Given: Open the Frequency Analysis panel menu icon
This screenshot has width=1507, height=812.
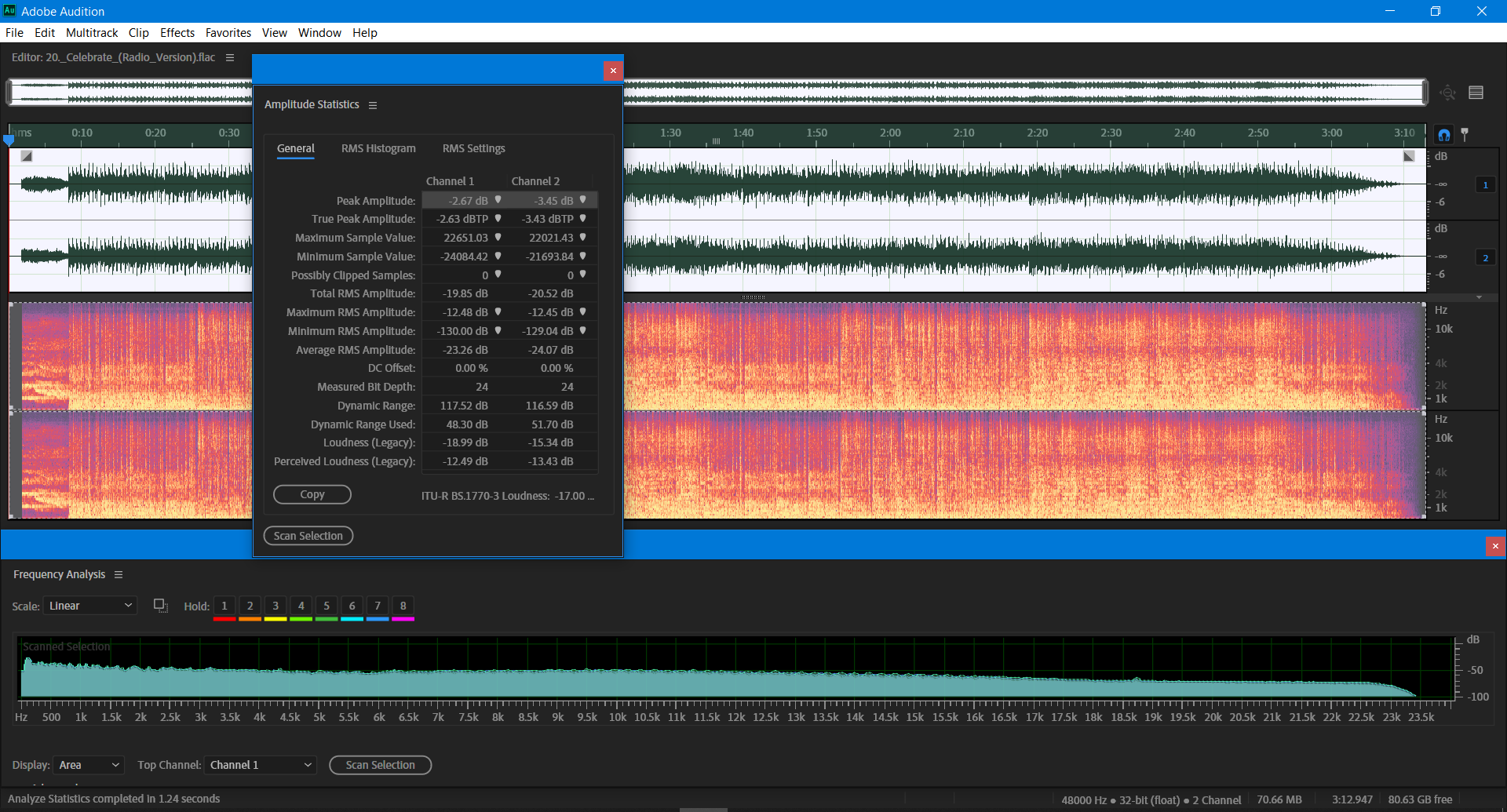Looking at the screenshot, I should (119, 574).
